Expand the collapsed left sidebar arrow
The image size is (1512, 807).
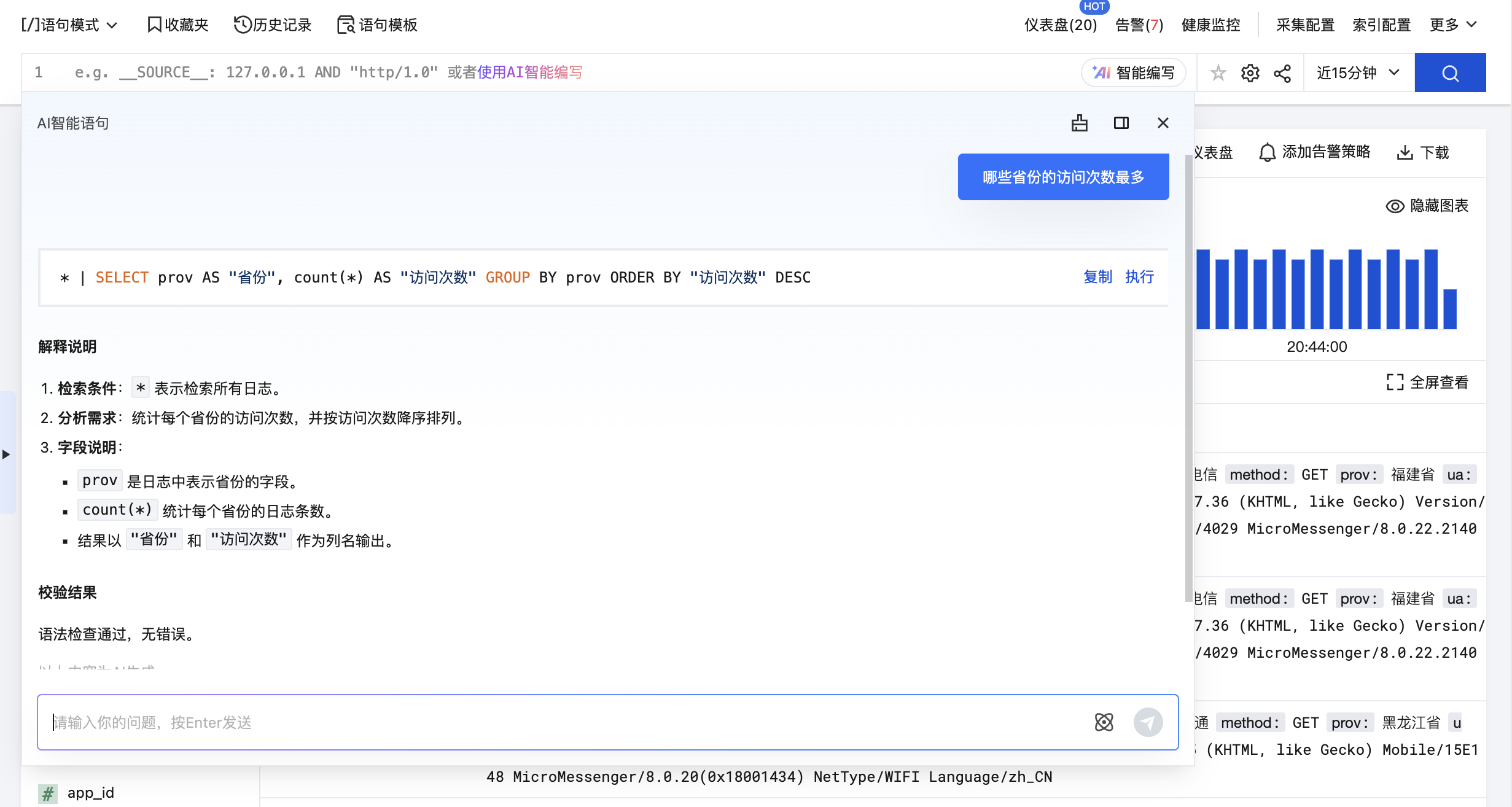6,454
